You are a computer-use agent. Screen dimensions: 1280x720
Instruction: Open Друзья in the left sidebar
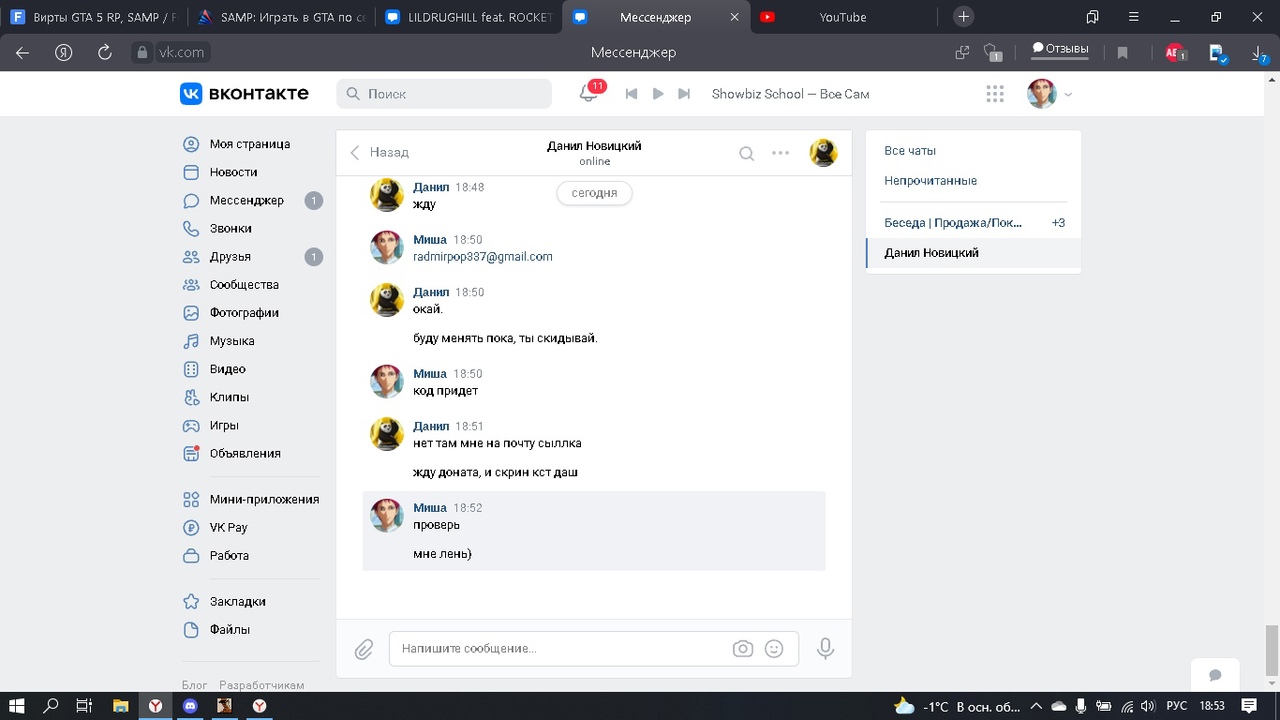click(x=230, y=257)
